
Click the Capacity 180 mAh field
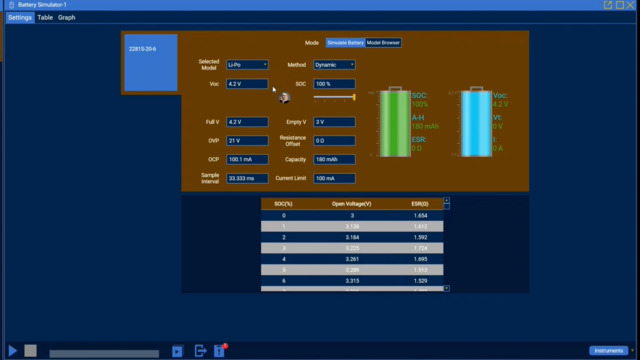point(334,160)
